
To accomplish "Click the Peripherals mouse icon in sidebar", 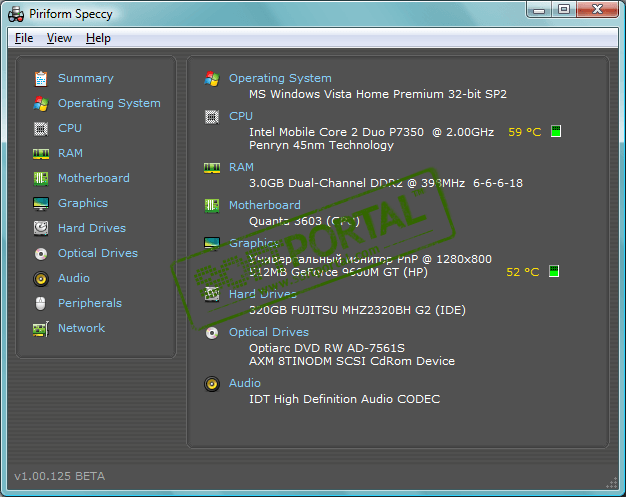I will pos(41,303).
